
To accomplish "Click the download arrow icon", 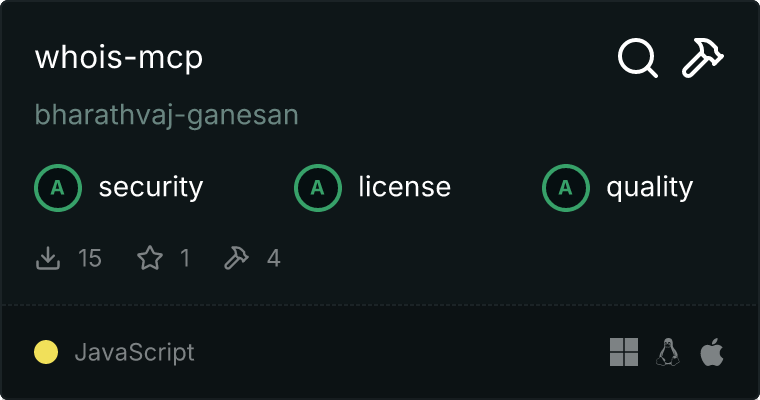I will pyautogui.click(x=48, y=258).
